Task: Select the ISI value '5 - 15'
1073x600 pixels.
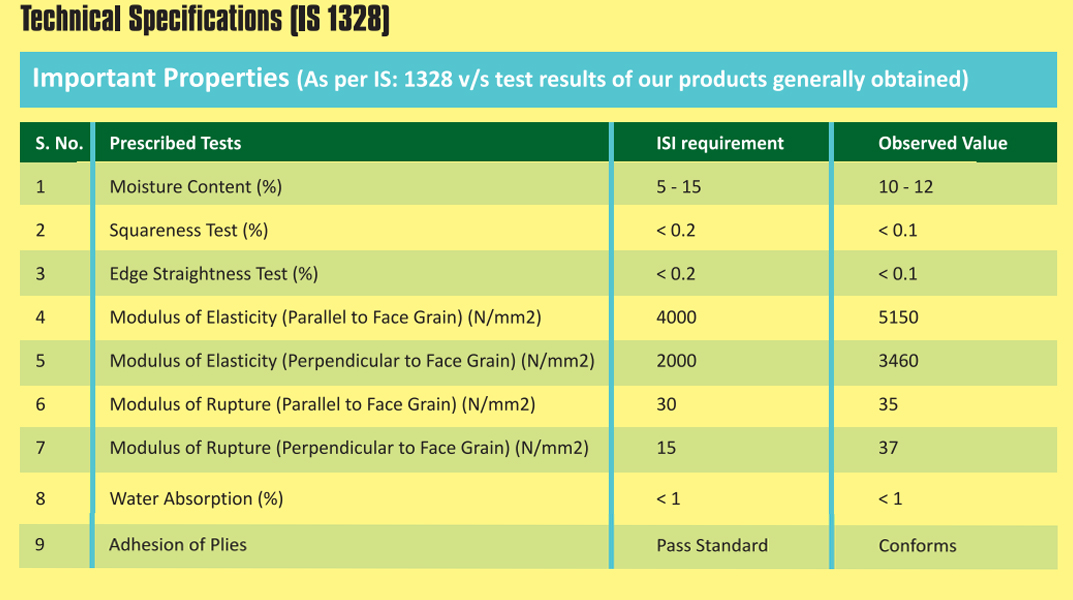Action: click(679, 187)
